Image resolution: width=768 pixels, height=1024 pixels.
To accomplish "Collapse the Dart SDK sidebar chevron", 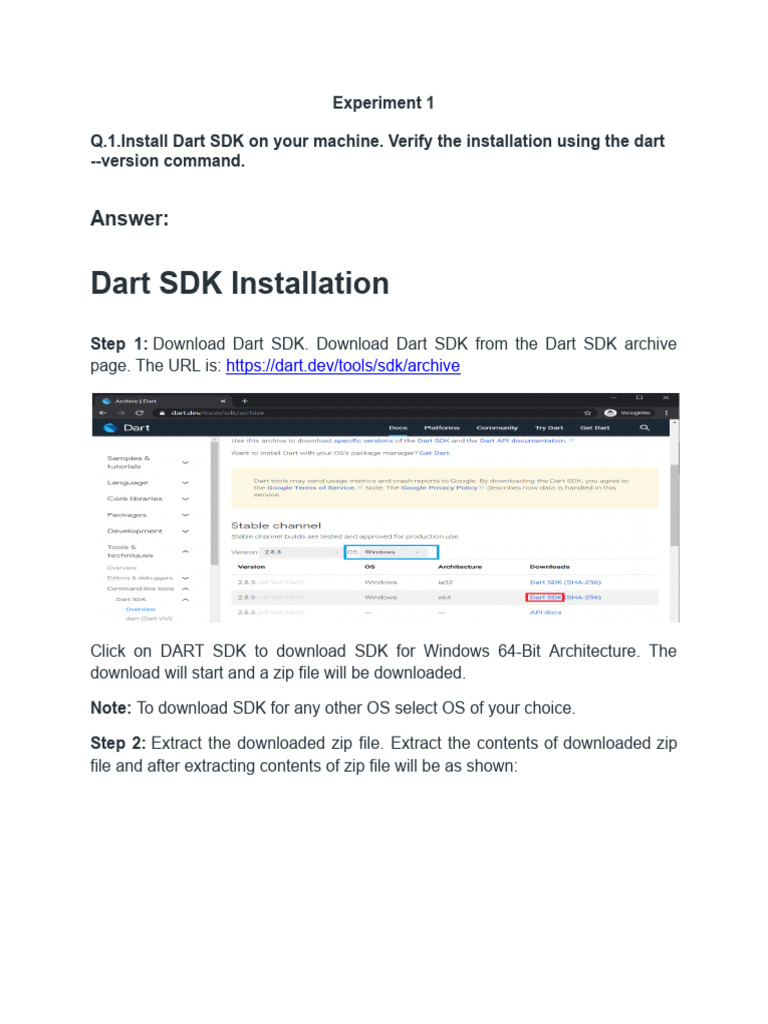I will [x=185, y=599].
